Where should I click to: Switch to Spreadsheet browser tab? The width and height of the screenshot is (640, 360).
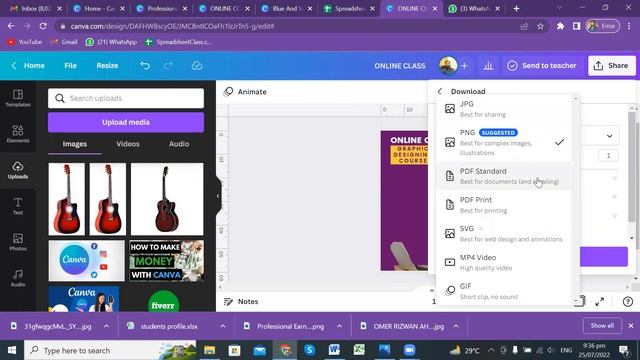[x=348, y=9]
